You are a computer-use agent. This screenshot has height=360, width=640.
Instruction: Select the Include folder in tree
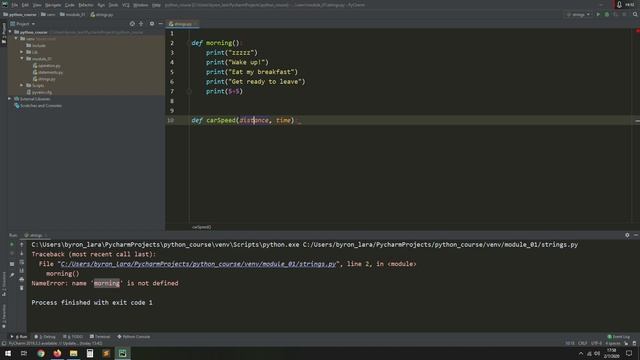pyautogui.click(x=36, y=45)
